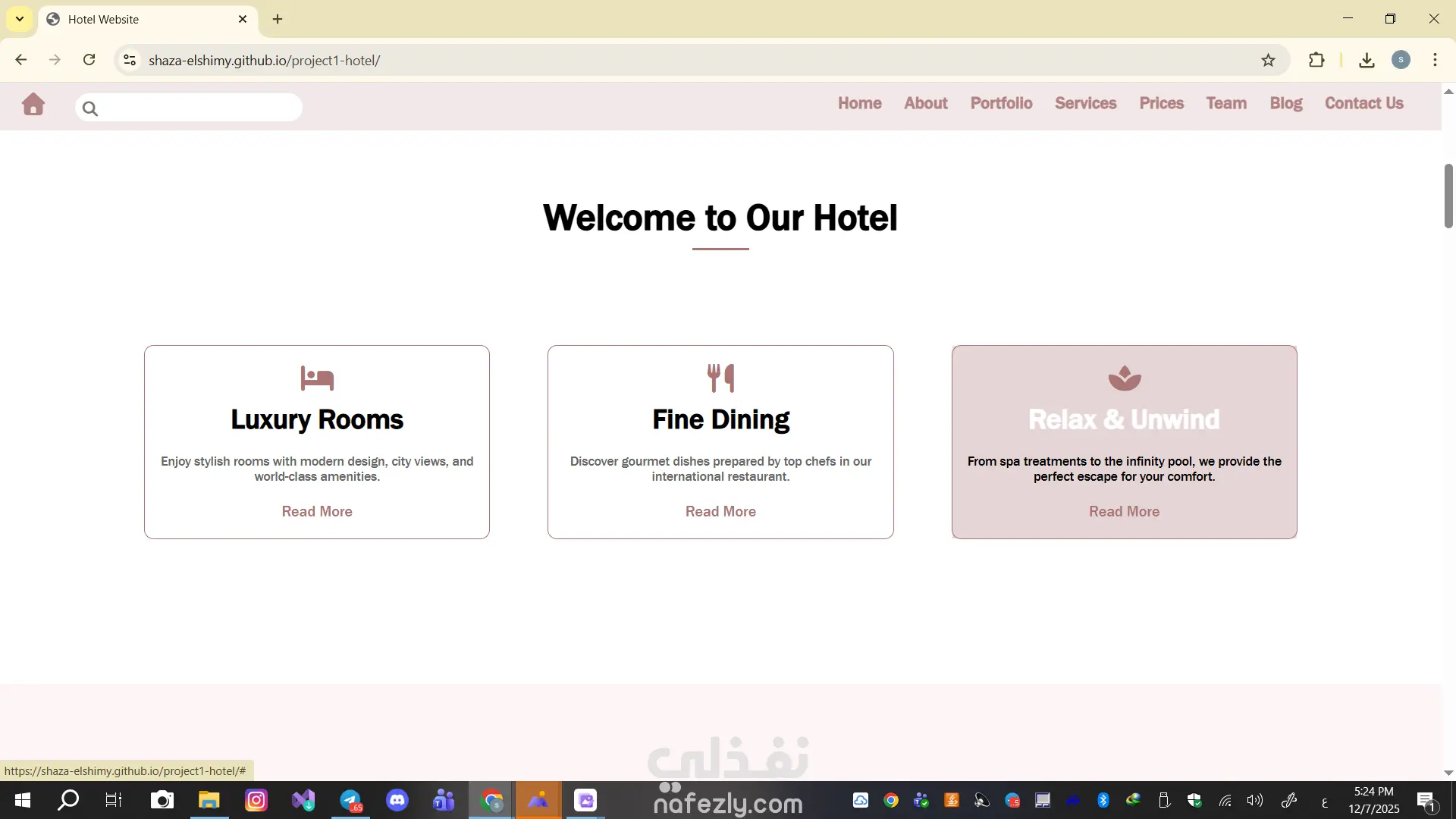This screenshot has width=1456, height=819.
Task: Expand the tab search dropdown arrow
Action: point(20,19)
